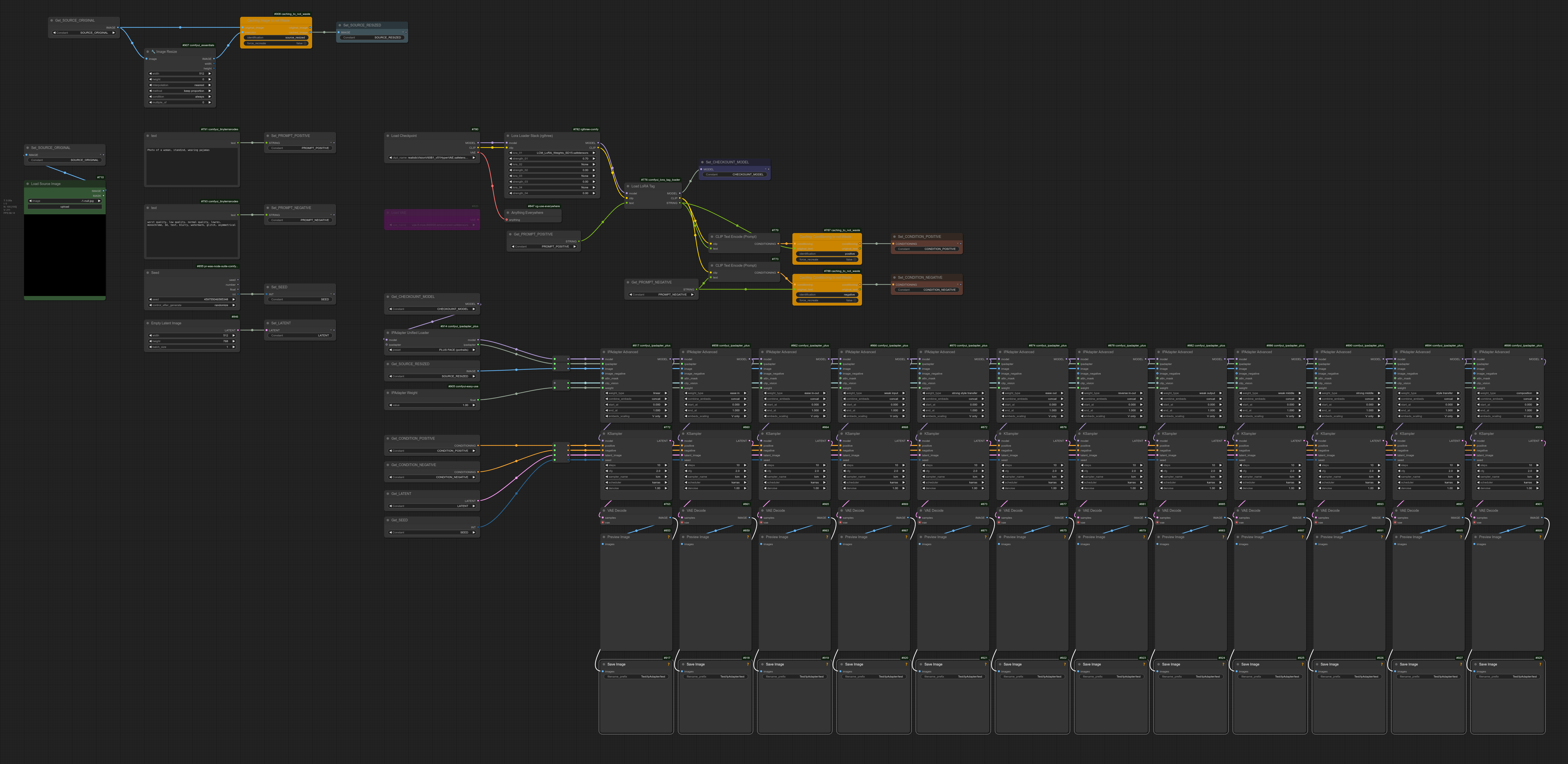Open the PLUS FACE (portraits) preset dropdown
The width and height of the screenshot is (1568, 764).
click(432, 350)
